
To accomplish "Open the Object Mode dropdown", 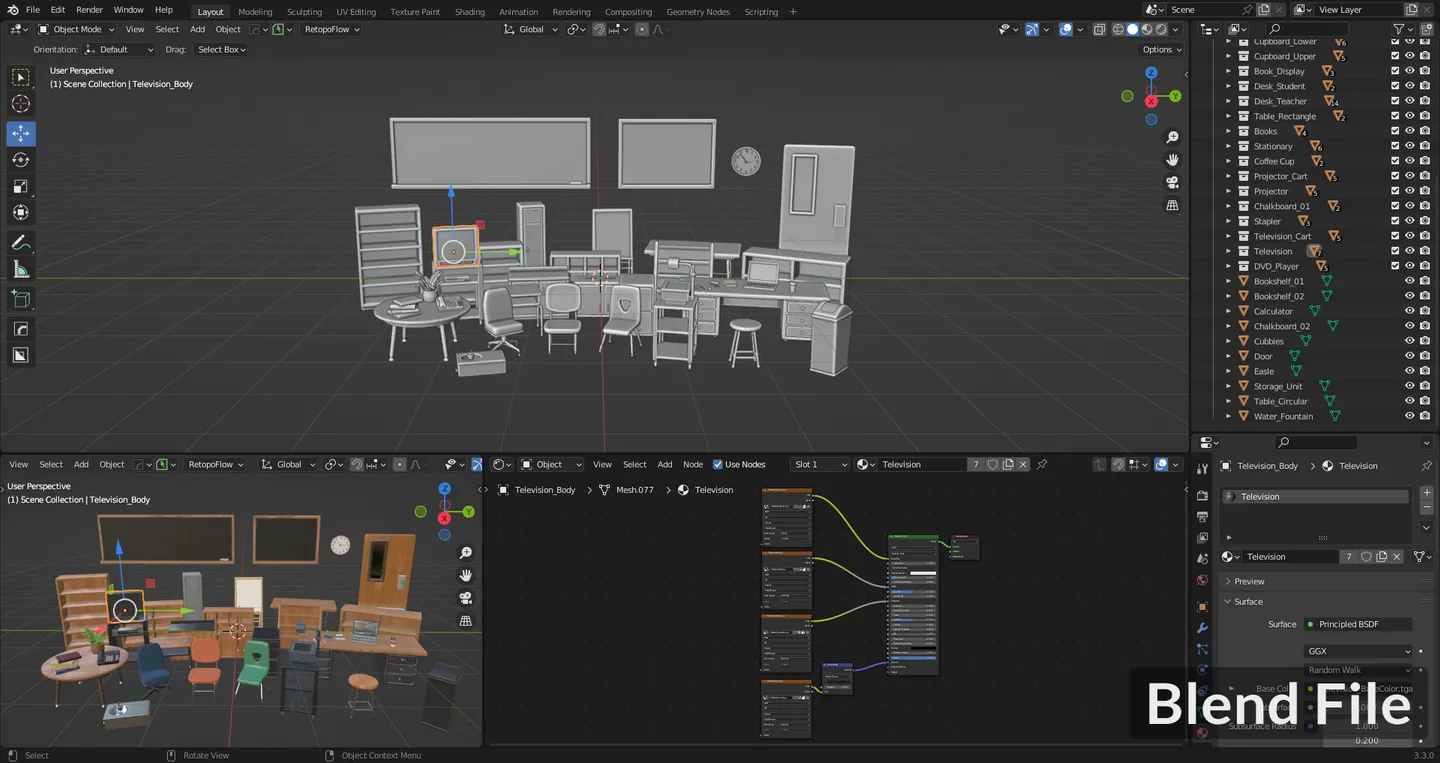I will coord(76,29).
